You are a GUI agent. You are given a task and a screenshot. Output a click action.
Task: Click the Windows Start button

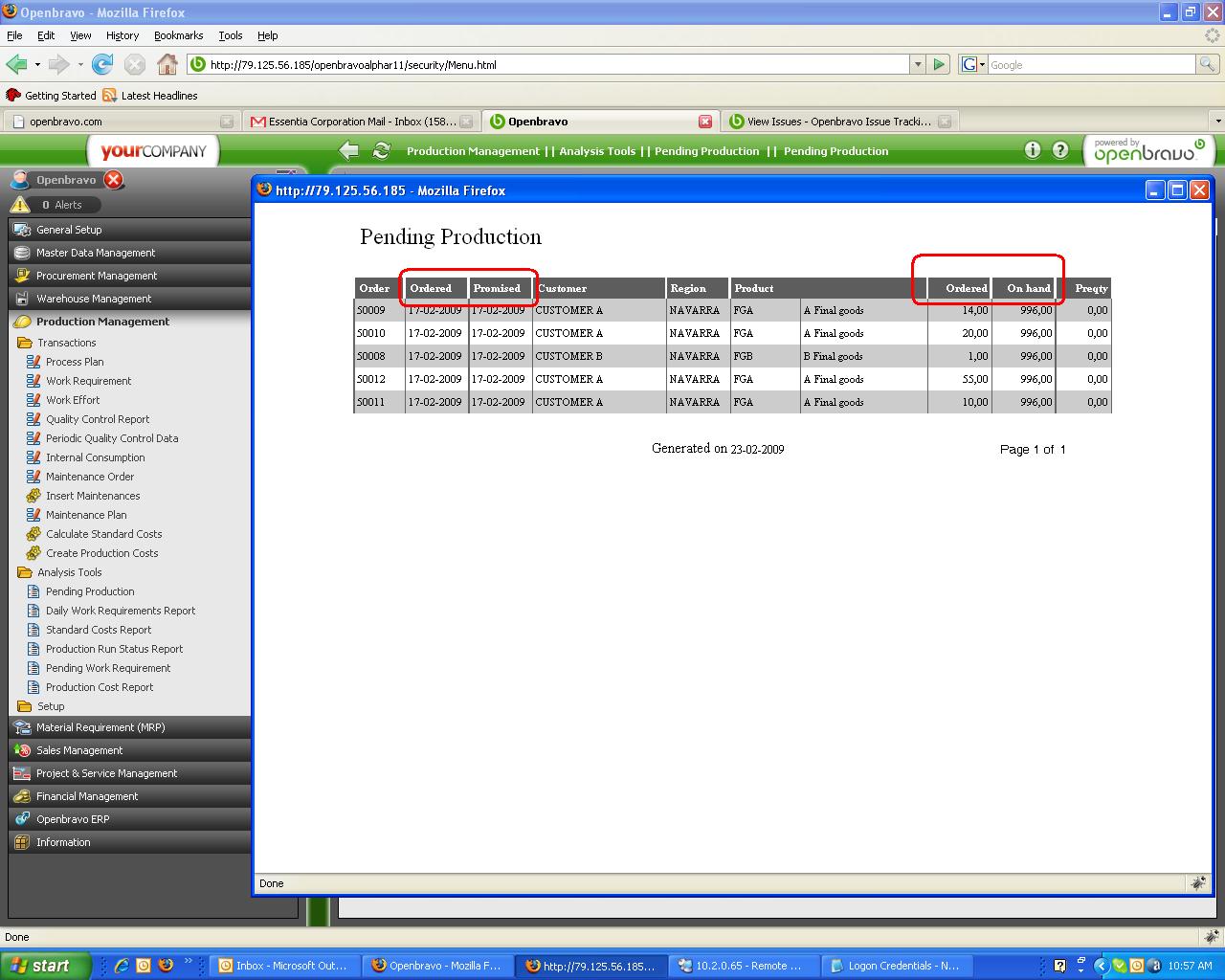click(46, 966)
